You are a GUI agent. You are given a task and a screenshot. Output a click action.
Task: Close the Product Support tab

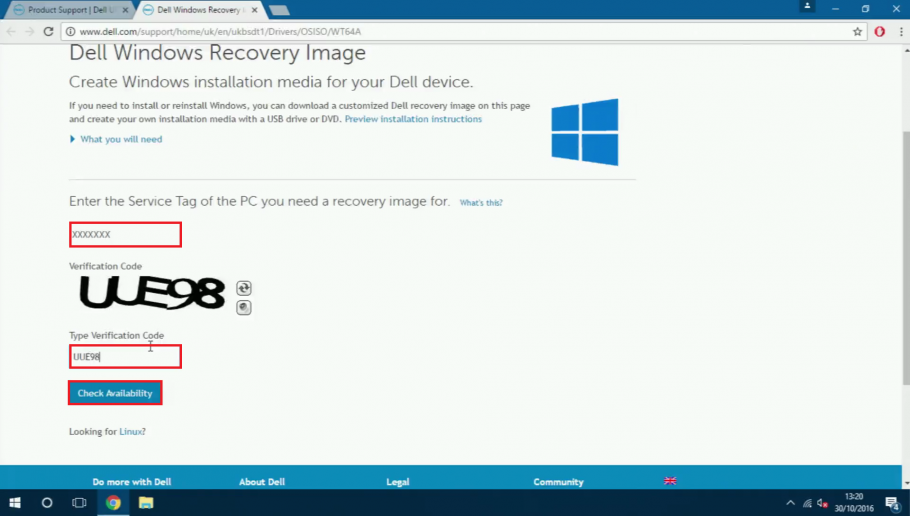(125, 10)
